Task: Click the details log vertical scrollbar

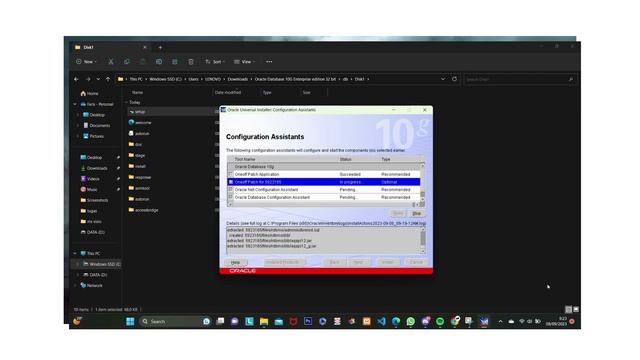Action: (423, 241)
